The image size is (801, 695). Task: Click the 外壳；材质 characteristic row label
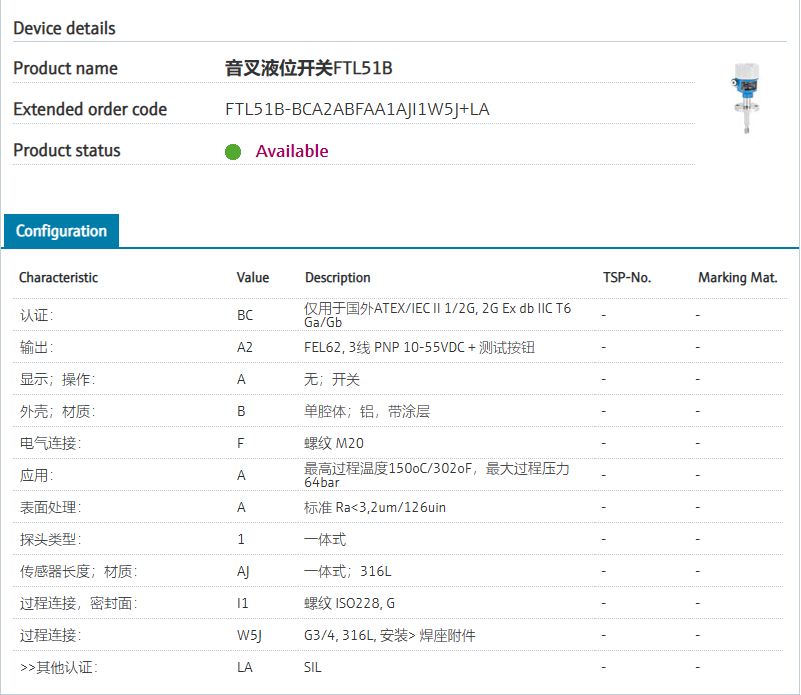tap(58, 411)
